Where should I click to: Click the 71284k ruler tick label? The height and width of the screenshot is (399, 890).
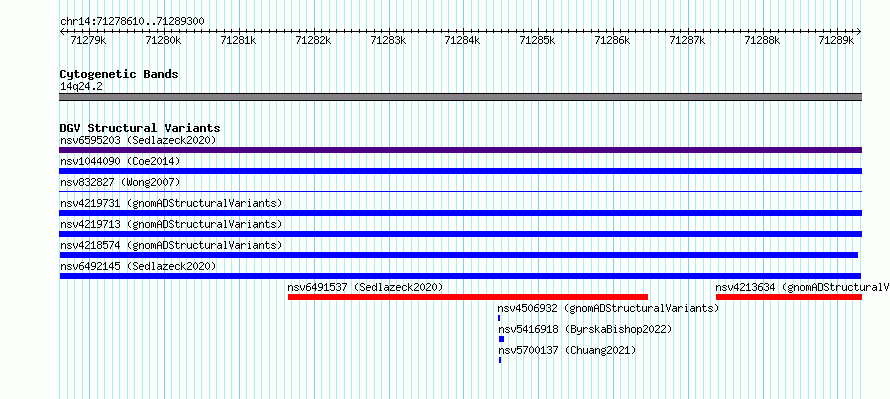pyautogui.click(x=463, y=40)
